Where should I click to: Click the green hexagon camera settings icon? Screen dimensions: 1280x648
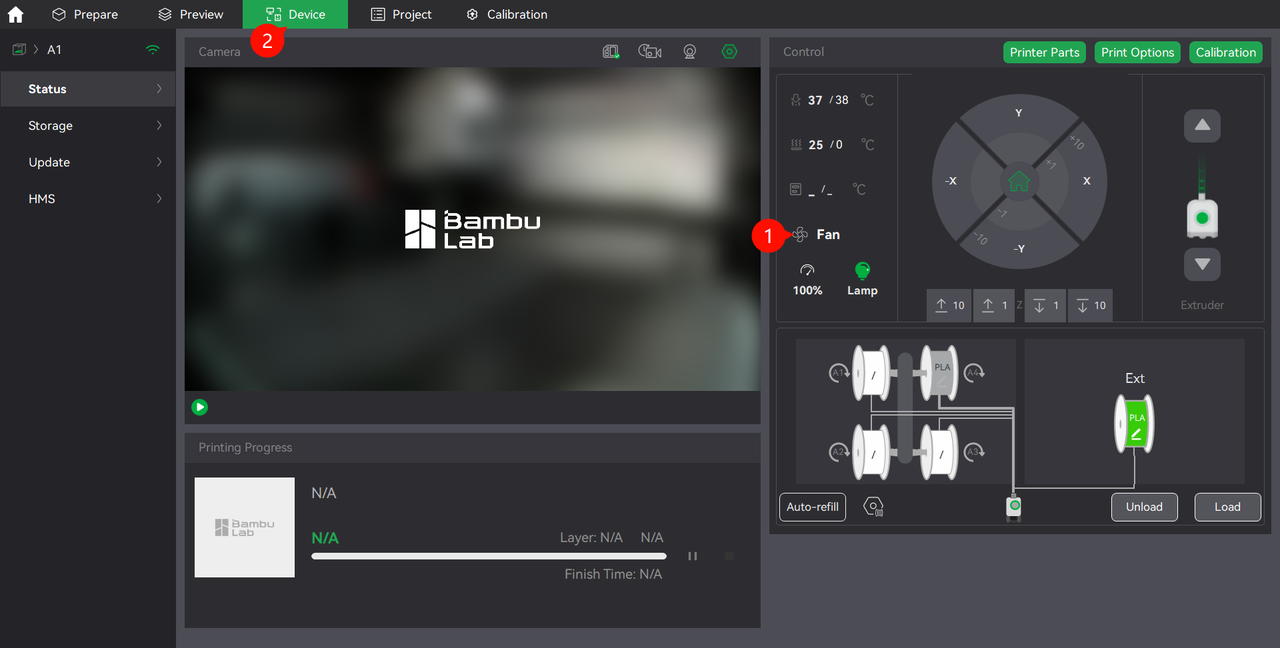[729, 52]
